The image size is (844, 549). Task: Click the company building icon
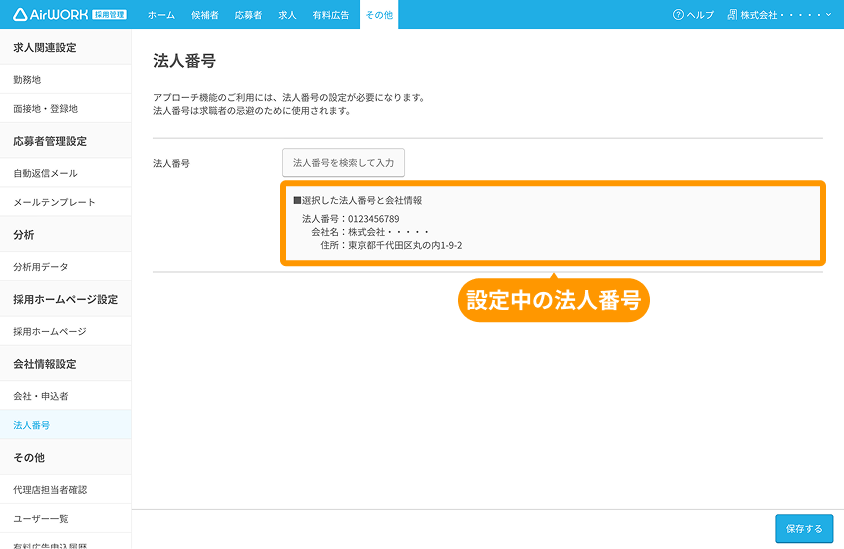(x=732, y=15)
